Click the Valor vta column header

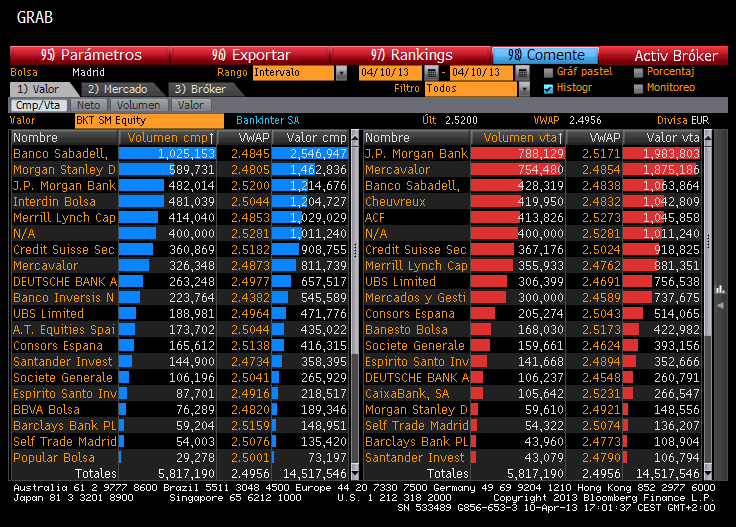pos(662,138)
